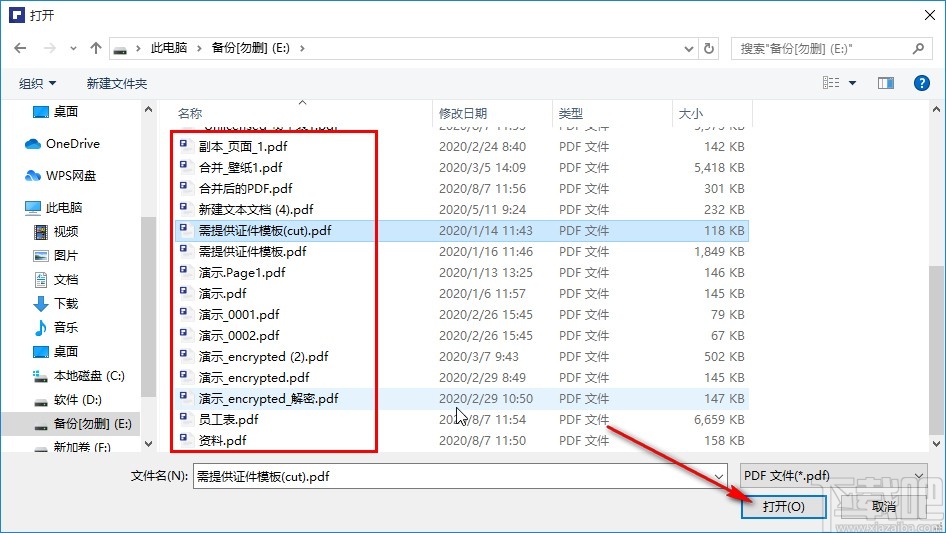Click file list scrollbar up arrow
The image size is (946, 533).
click(936, 110)
